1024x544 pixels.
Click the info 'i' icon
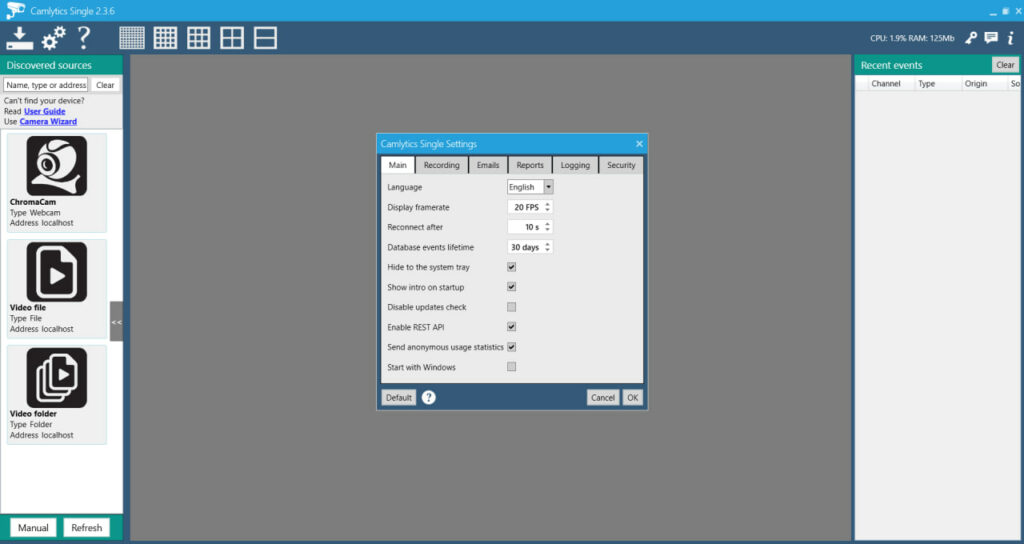pyautogui.click(x=1010, y=38)
